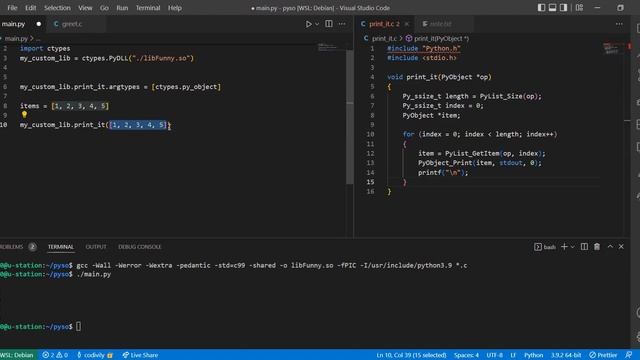This screenshot has width=640, height=360.
Task: Open more actions for right editor group
Action: point(619,24)
